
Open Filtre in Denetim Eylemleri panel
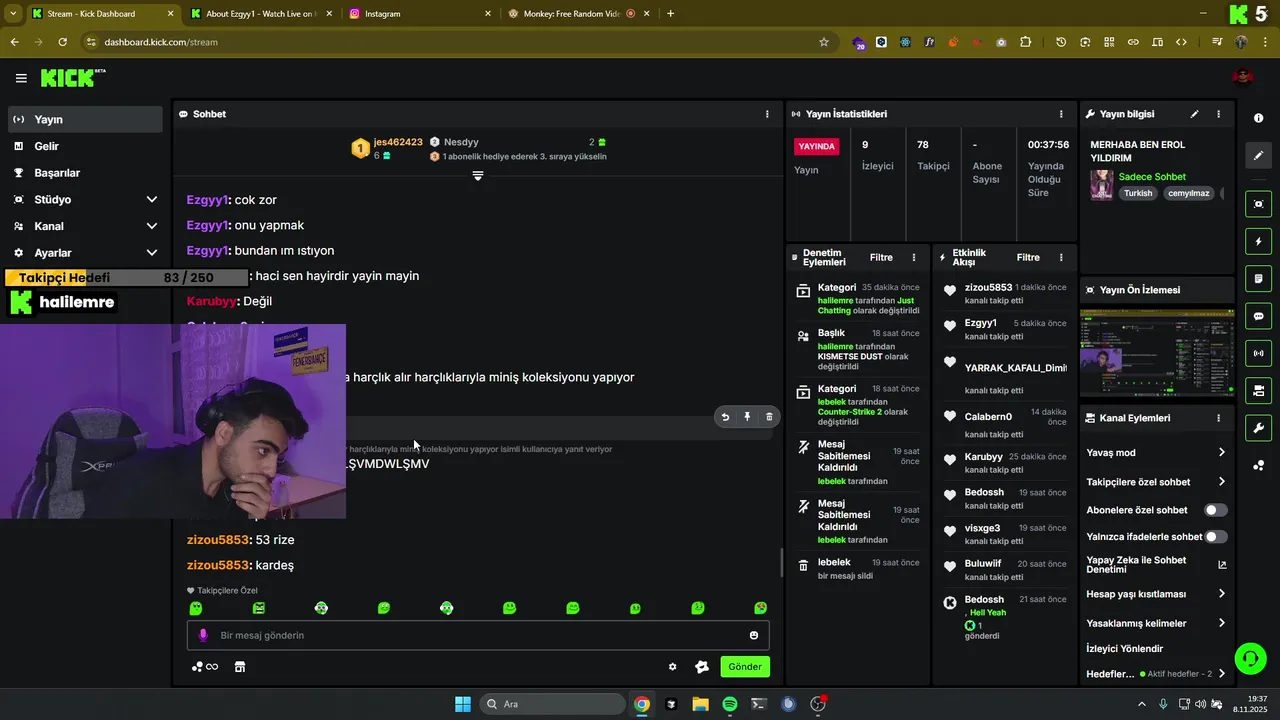[x=881, y=257]
